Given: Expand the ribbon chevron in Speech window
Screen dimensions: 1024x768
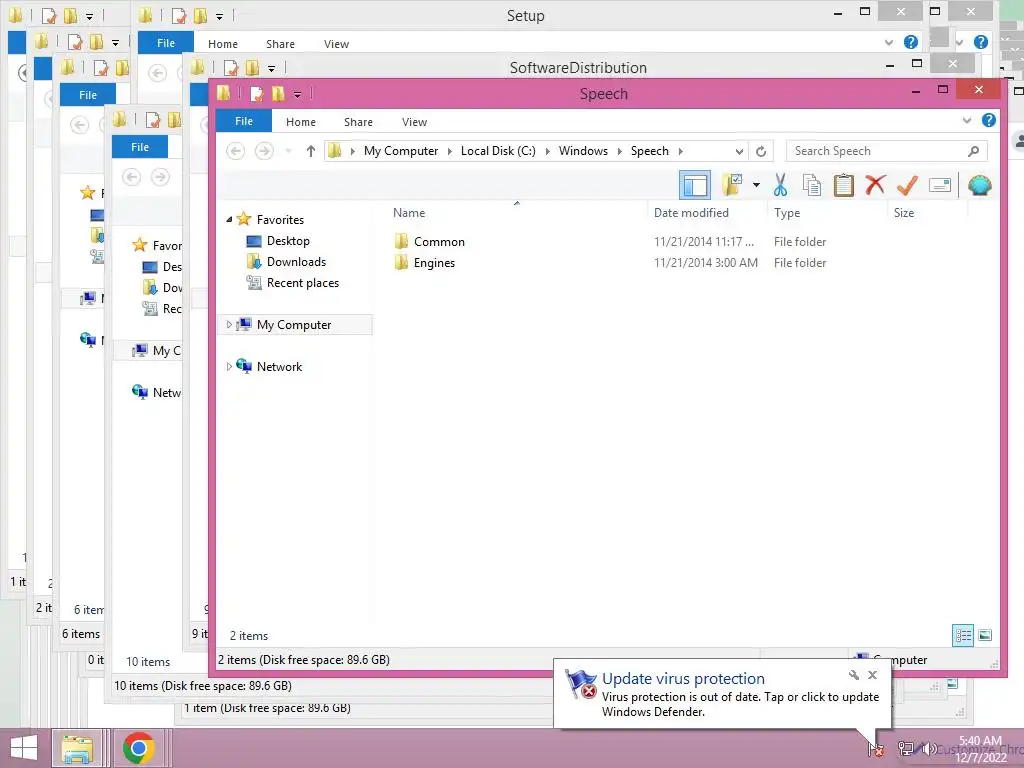Looking at the screenshot, I should coord(967,120).
